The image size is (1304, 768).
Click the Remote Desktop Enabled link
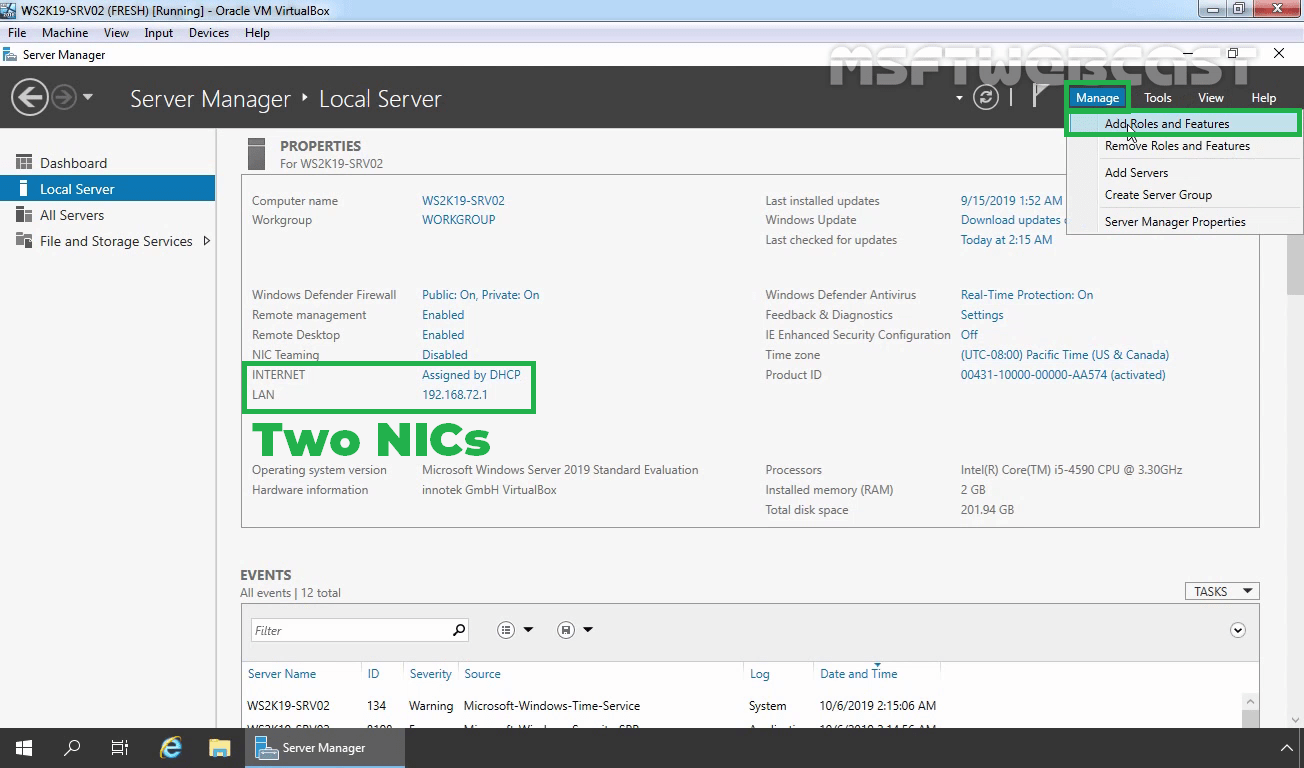(443, 335)
